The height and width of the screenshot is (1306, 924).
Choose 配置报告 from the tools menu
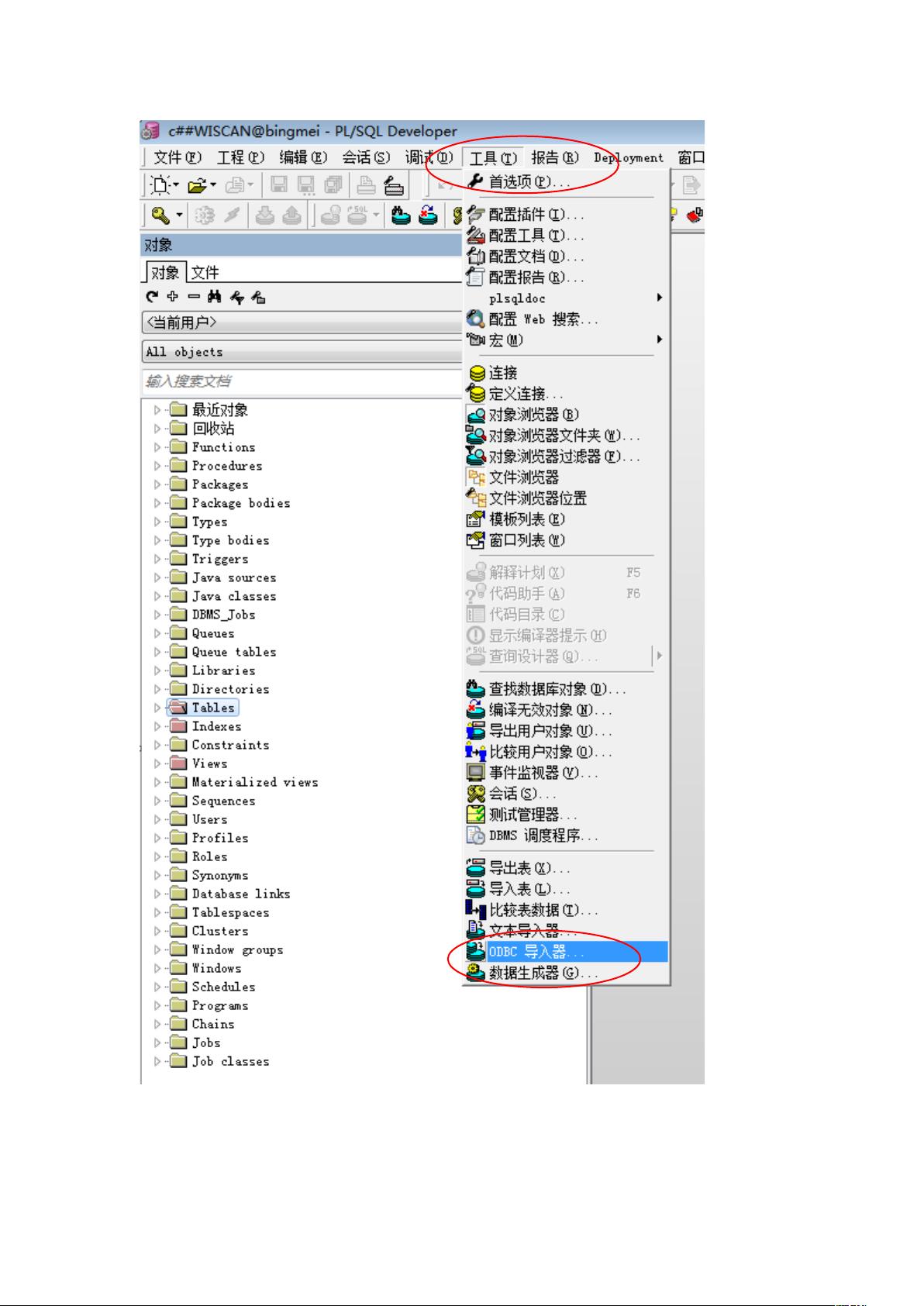[566, 277]
